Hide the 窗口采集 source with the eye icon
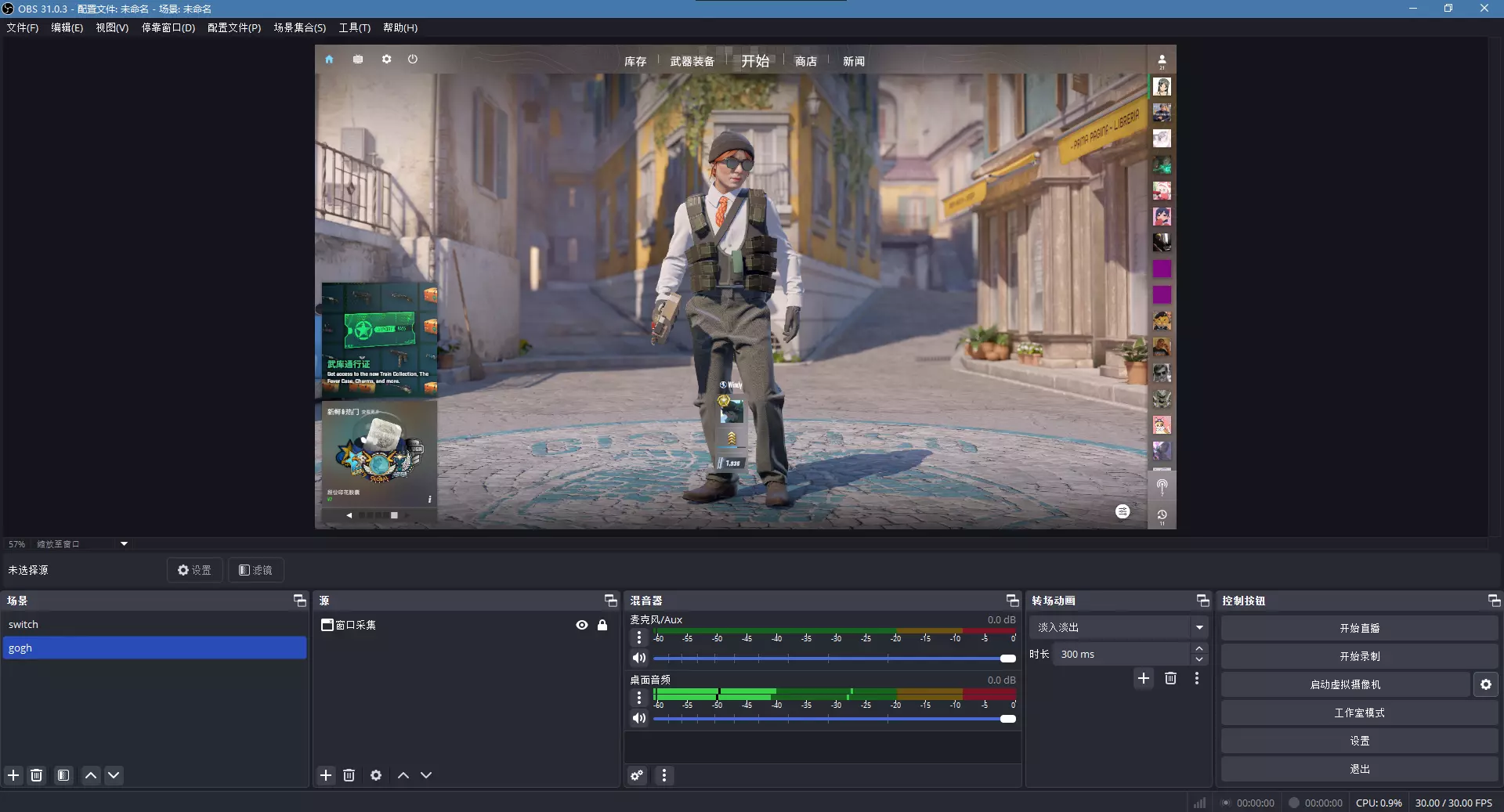This screenshot has height=812, width=1504. pos(582,625)
